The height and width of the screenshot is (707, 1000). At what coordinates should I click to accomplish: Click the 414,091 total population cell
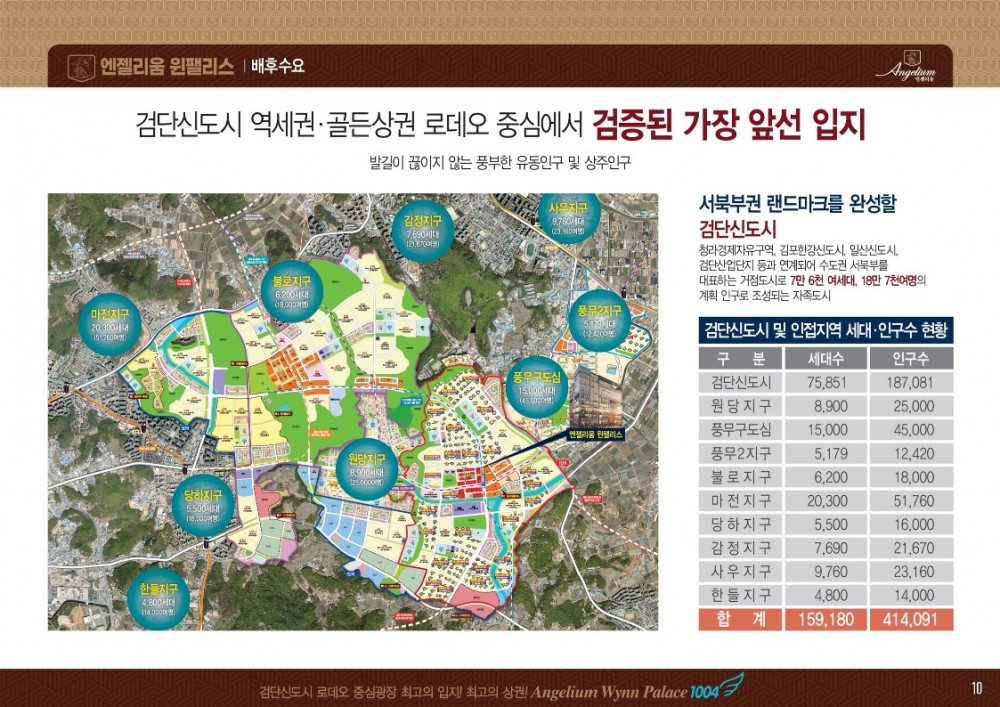[x=911, y=619]
